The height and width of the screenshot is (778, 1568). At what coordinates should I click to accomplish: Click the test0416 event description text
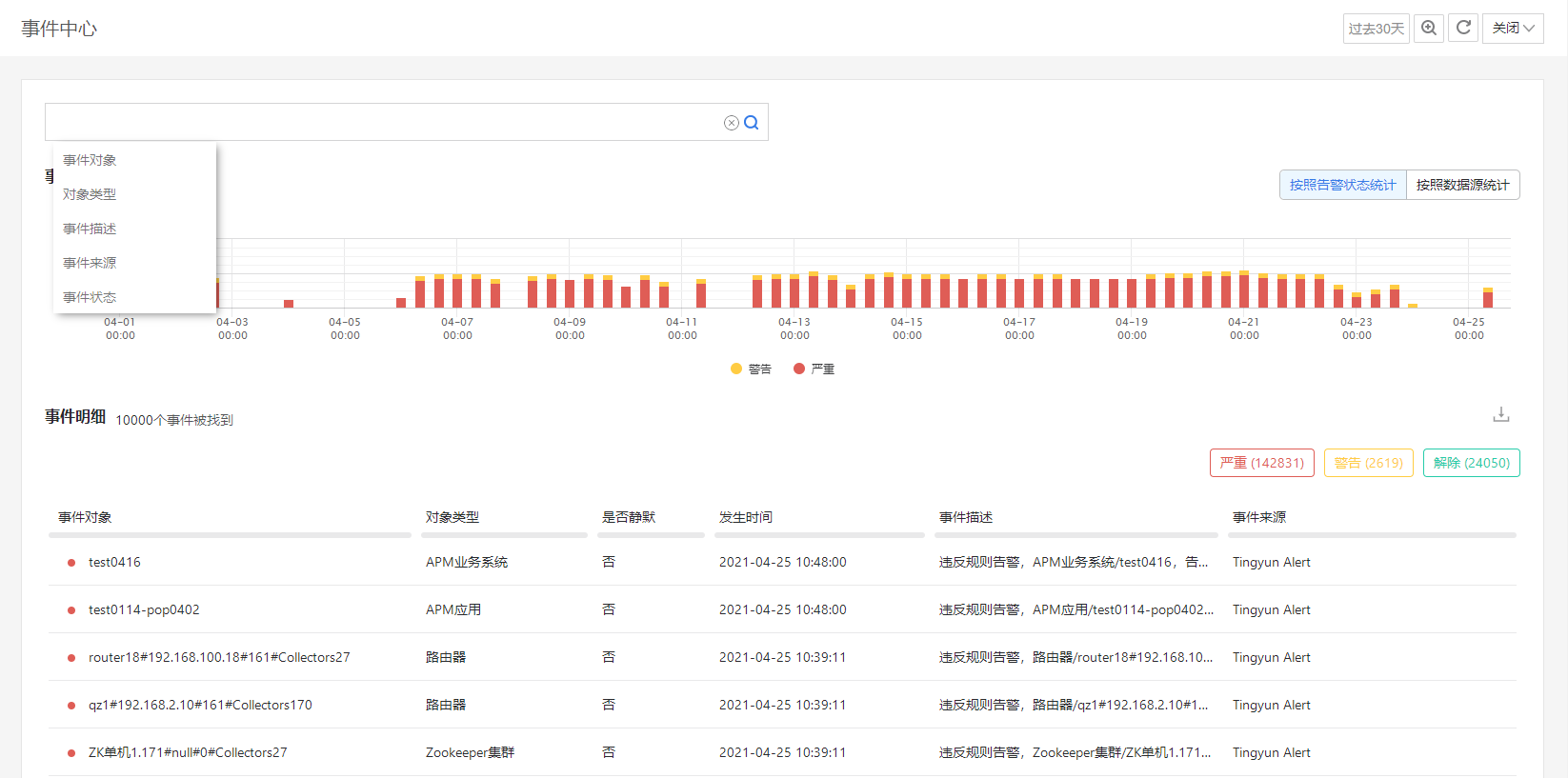[1074, 562]
